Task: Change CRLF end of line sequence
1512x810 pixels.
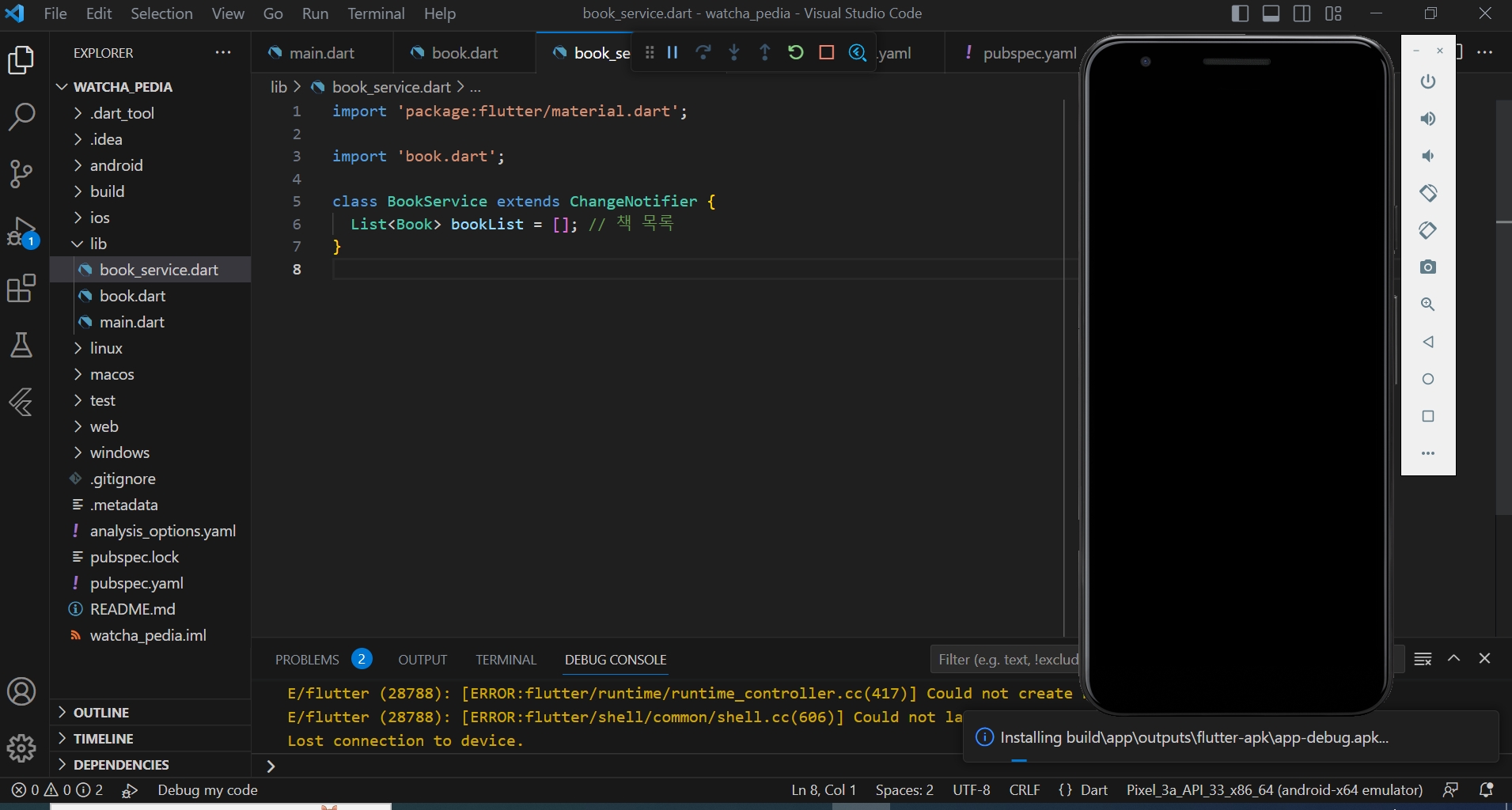Action: pos(1025,790)
